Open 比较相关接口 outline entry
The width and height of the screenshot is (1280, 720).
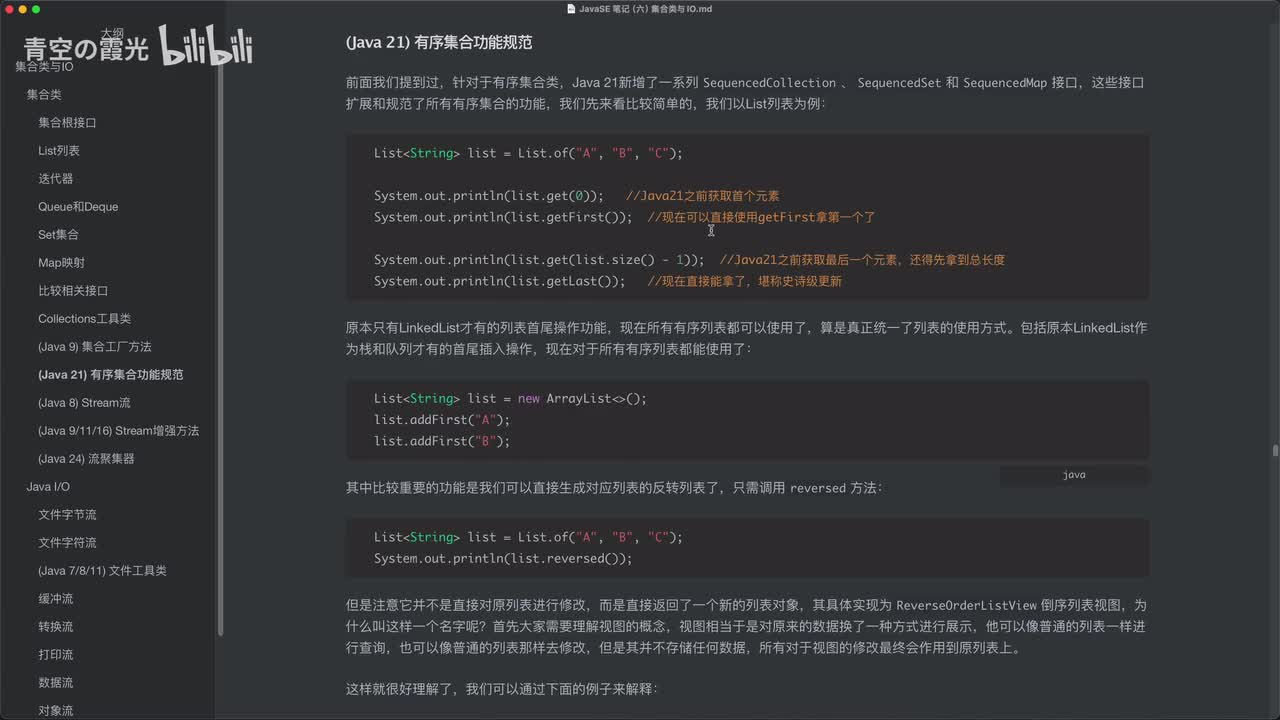(73, 290)
